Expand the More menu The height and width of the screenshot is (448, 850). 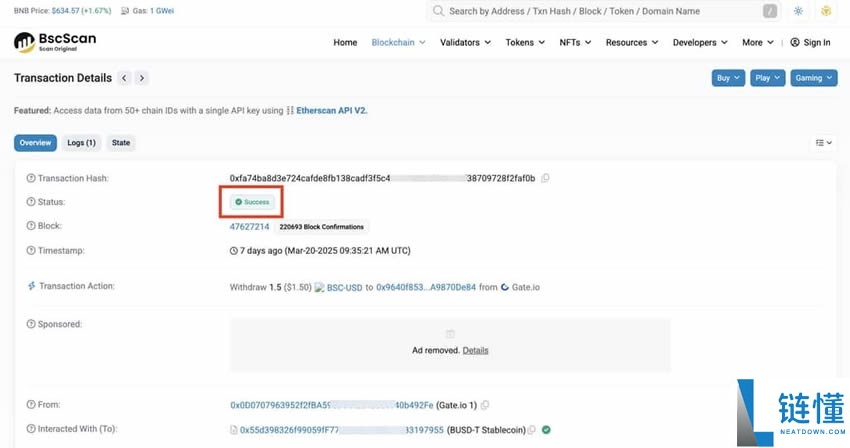(x=758, y=42)
